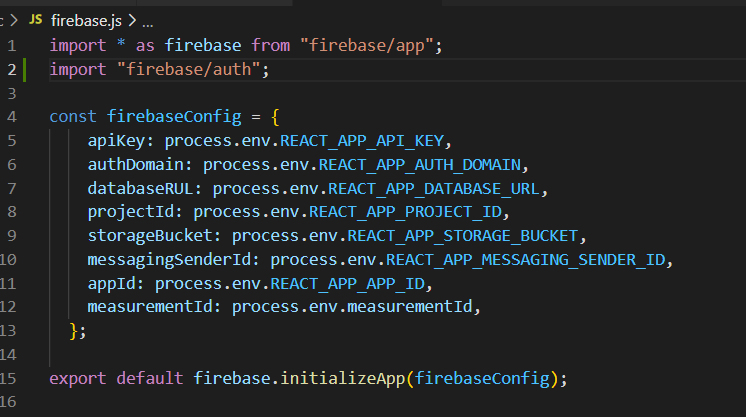Image resolution: width=746 pixels, height=417 pixels.
Task: Click the authDomain property name
Action: tap(136, 164)
